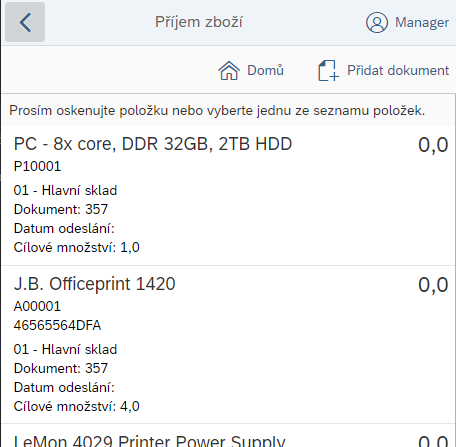Click the Domů house icon
The width and height of the screenshot is (456, 447).
click(229, 71)
